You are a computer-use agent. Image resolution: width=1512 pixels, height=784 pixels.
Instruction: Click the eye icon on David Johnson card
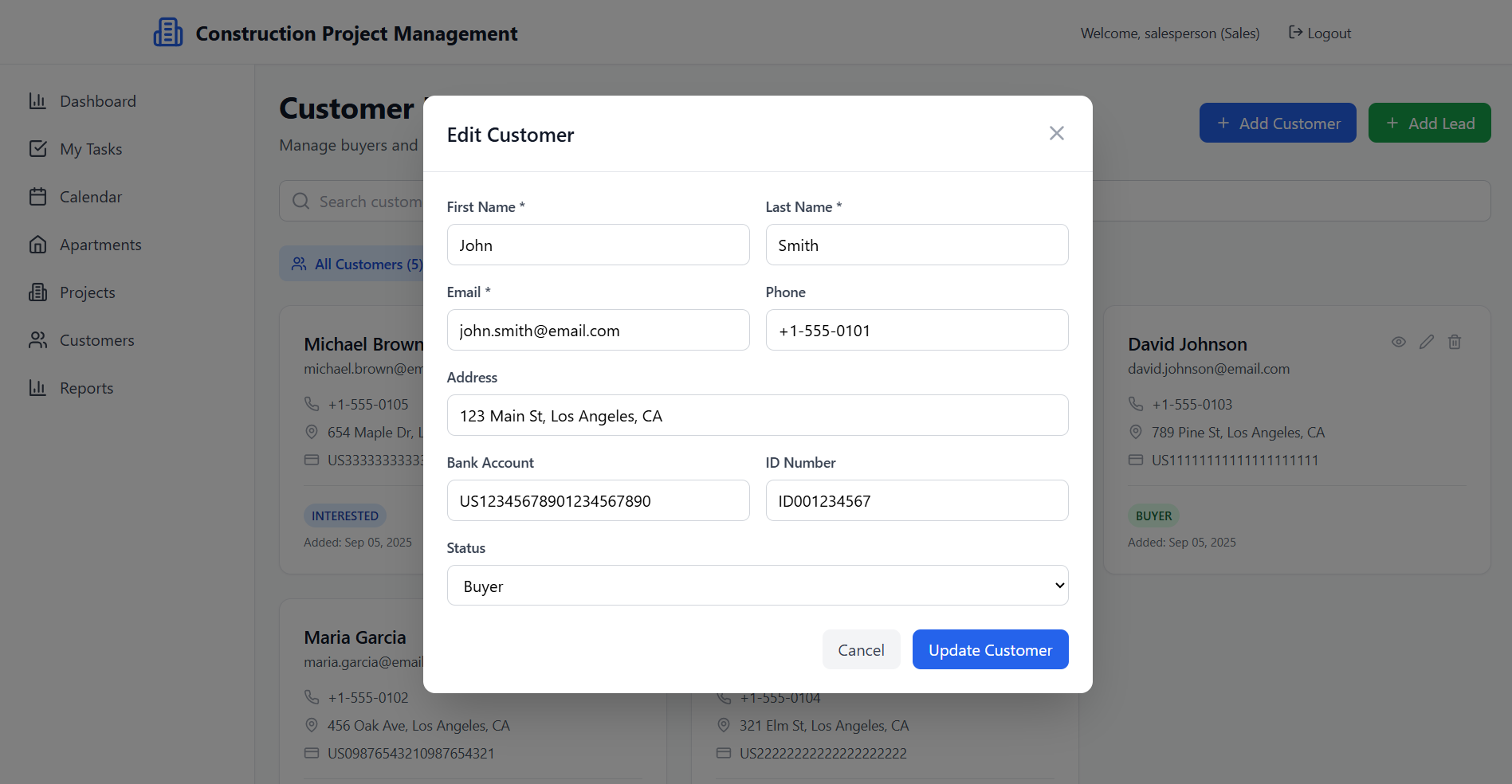[x=1398, y=342]
